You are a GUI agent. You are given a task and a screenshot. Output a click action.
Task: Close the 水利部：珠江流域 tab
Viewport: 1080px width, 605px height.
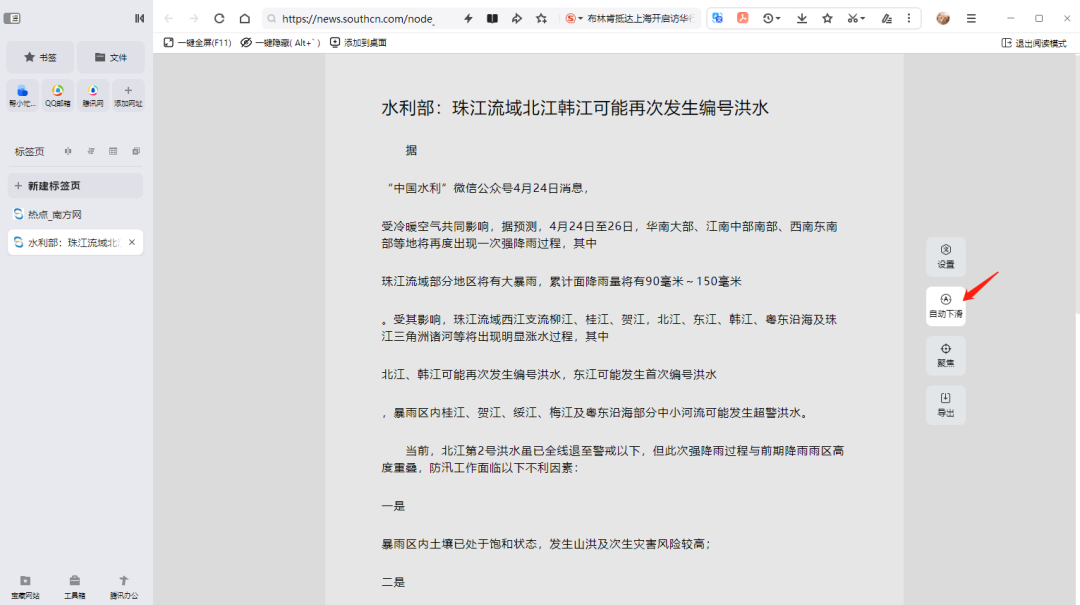click(x=132, y=243)
